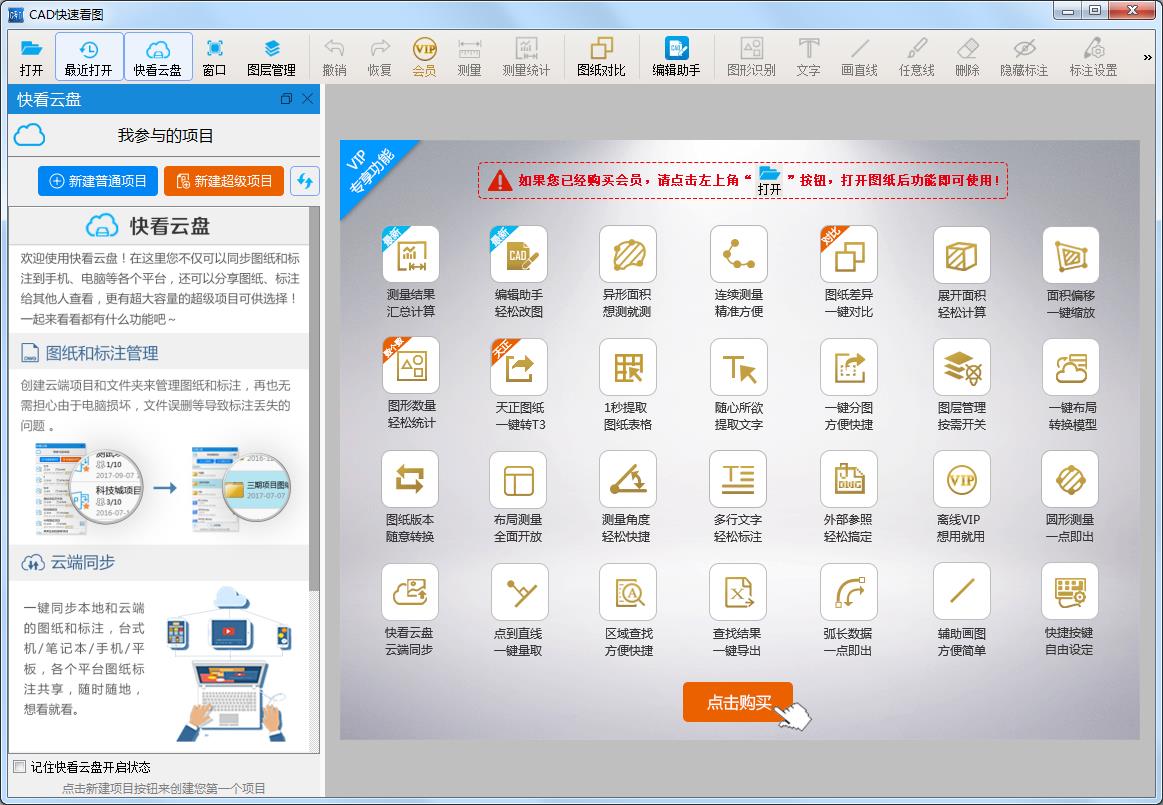Screen dimensions: 1163x805
Task: Open the 图纸对比 drawing compare tool
Action: coord(601,55)
